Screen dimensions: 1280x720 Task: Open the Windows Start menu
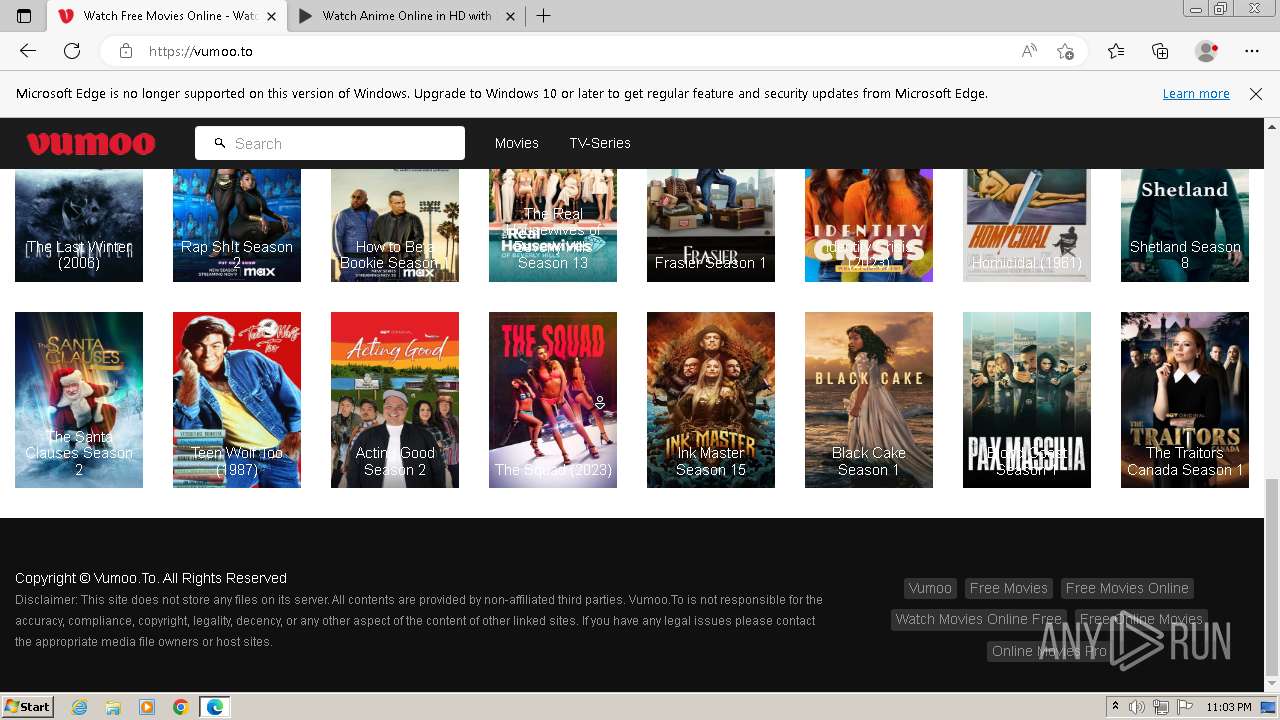[27, 707]
